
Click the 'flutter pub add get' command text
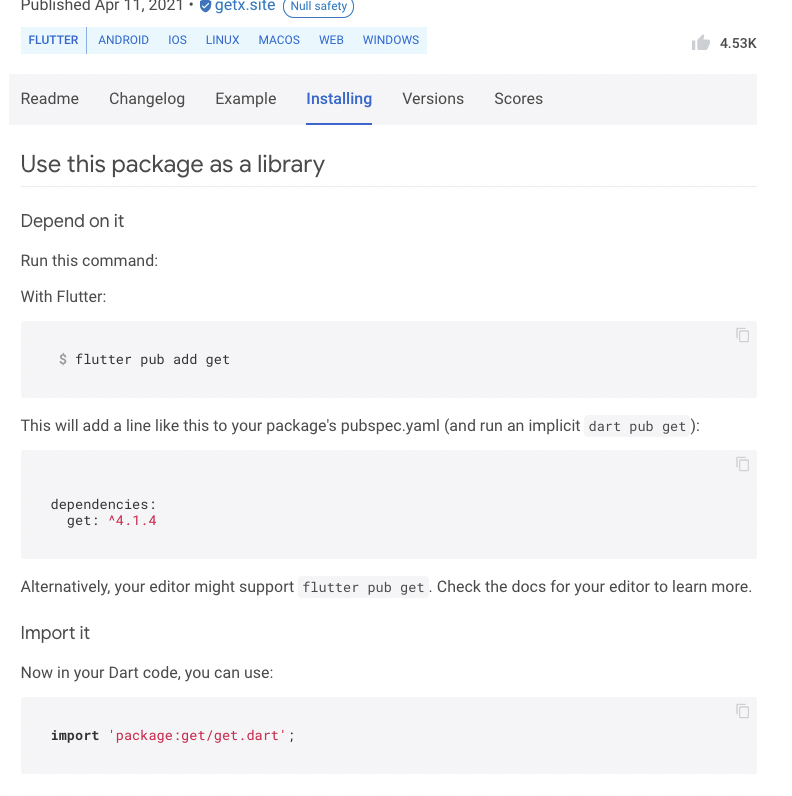coord(152,359)
